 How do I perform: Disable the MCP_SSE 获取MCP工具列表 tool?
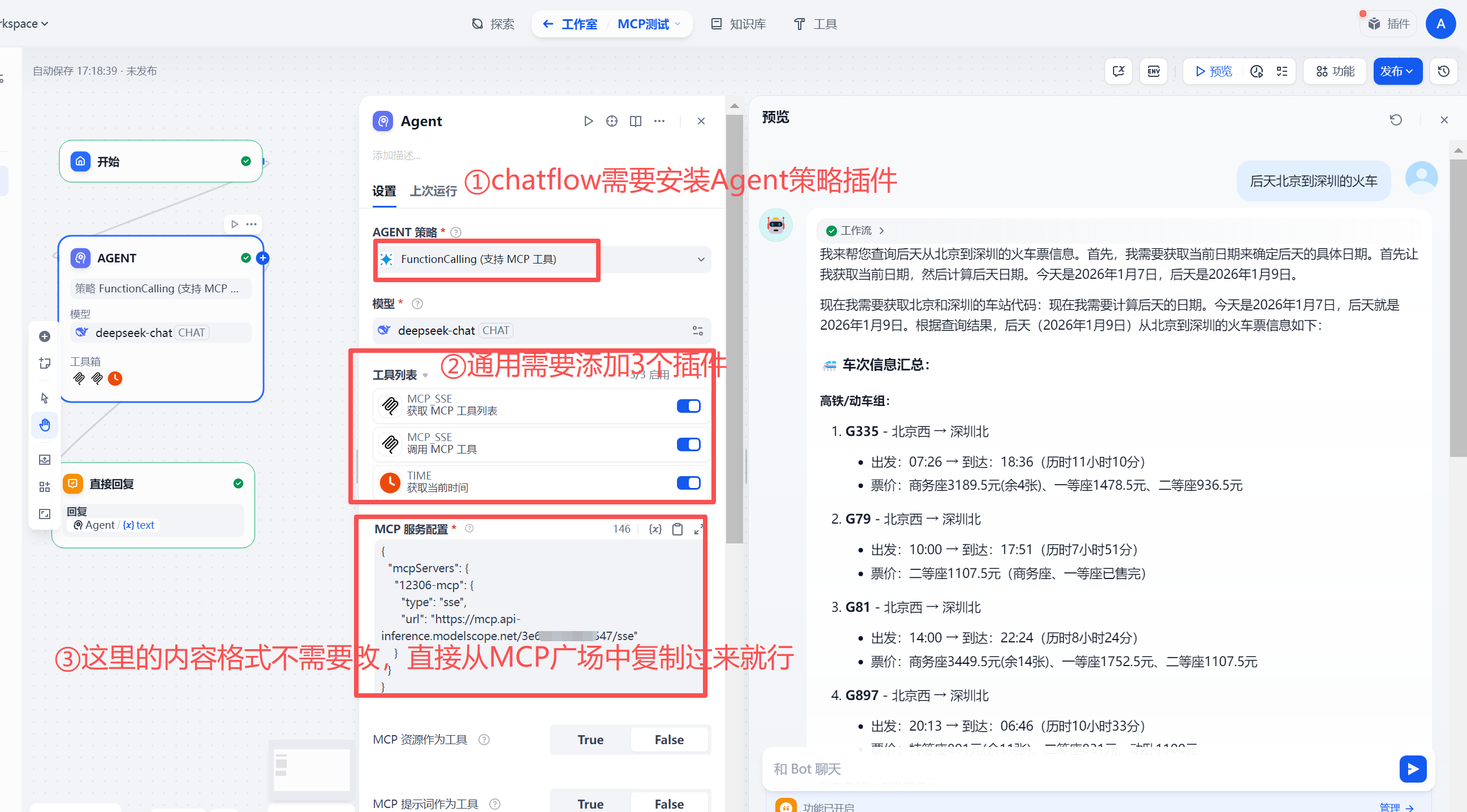688,405
